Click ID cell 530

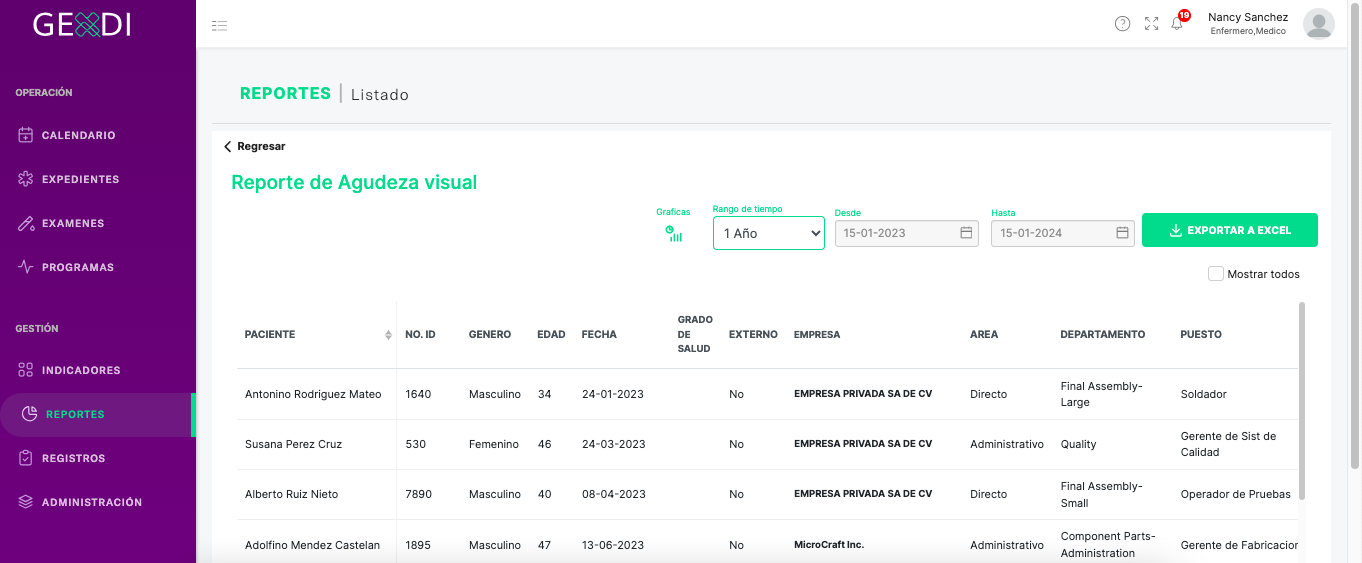pyautogui.click(x=415, y=444)
